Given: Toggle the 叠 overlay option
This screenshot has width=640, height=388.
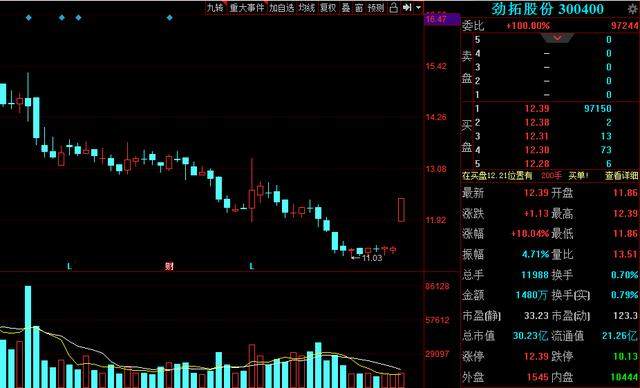Looking at the screenshot, I should (x=346, y=8).
